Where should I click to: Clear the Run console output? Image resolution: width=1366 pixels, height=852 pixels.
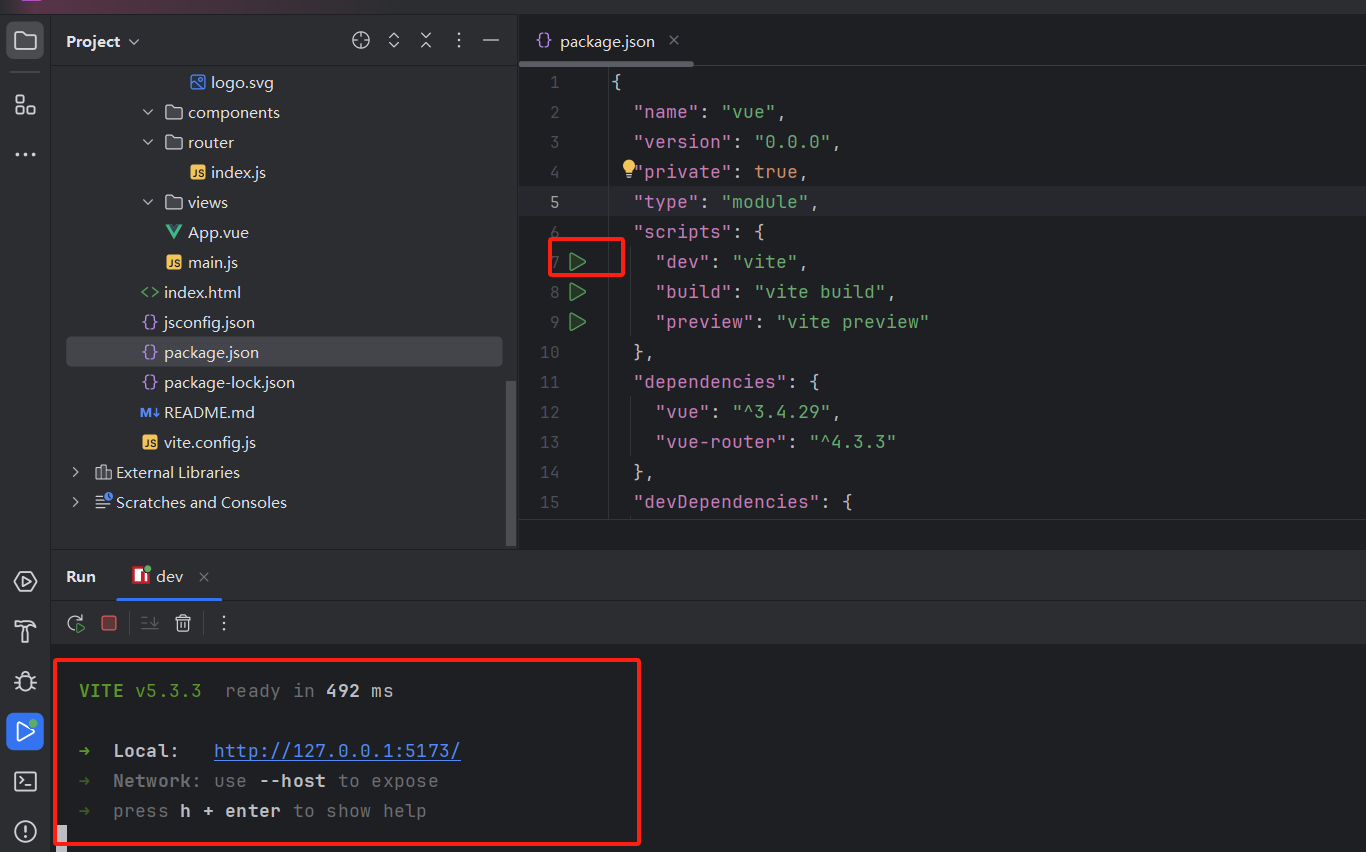[183, 622]
